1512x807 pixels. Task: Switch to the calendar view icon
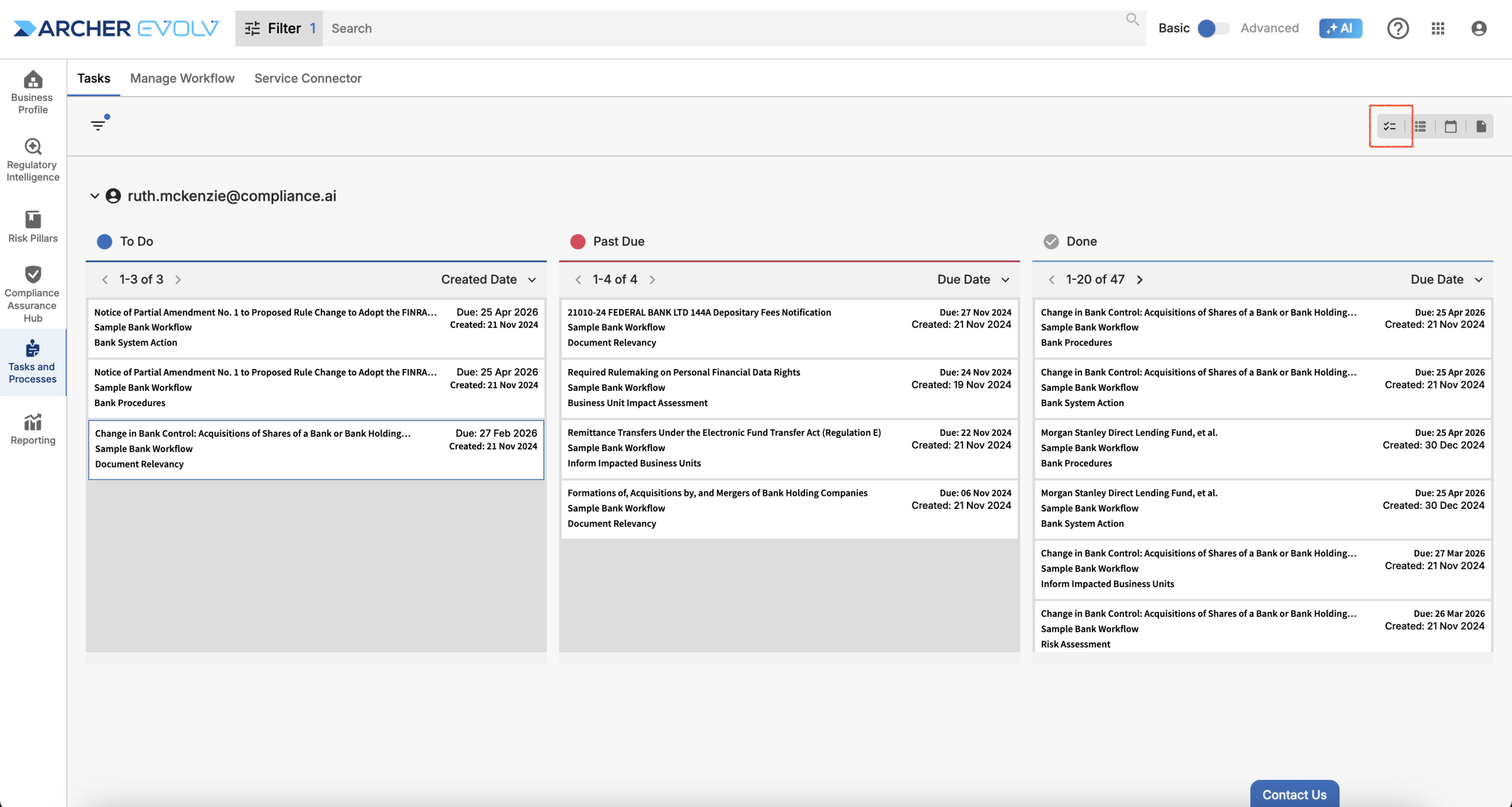(x=1451, y=126)
